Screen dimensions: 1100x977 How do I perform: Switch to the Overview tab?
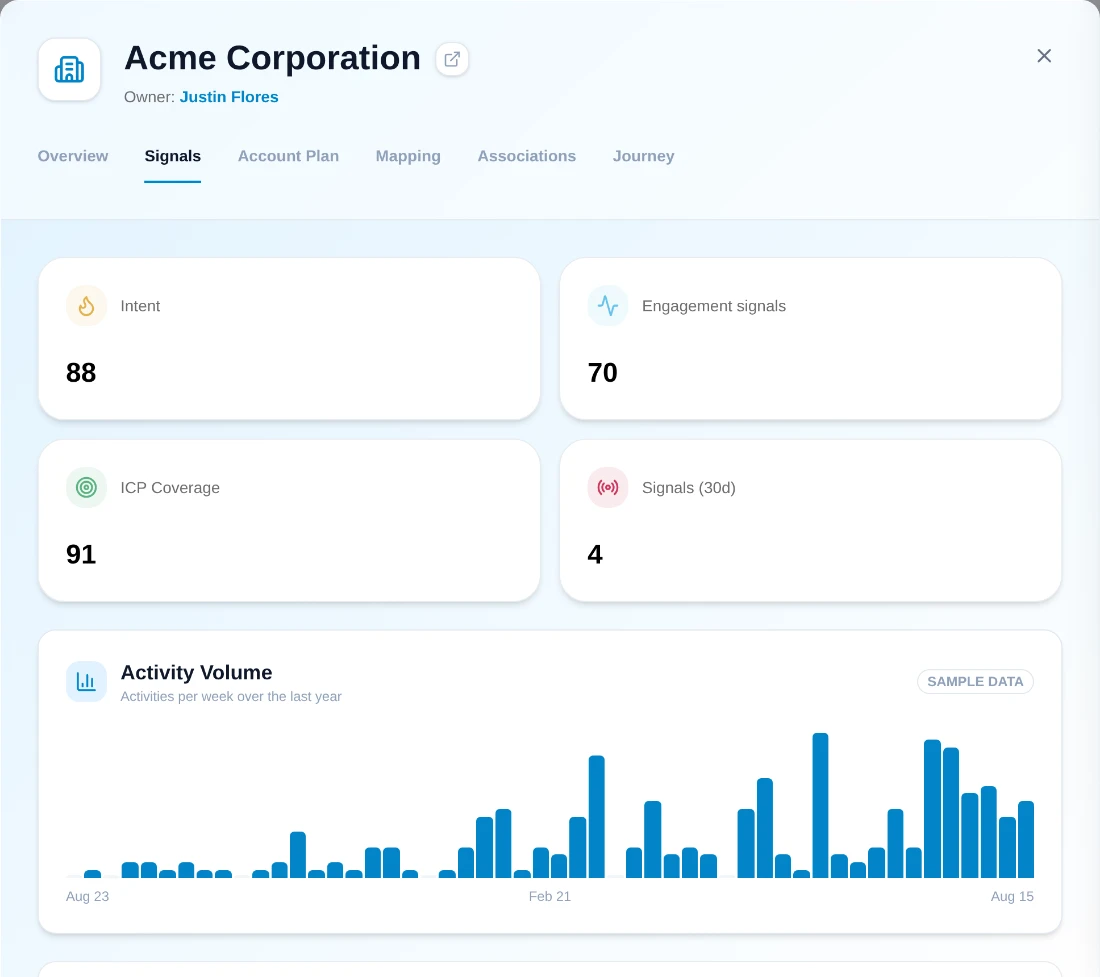(x=73, y=156)
